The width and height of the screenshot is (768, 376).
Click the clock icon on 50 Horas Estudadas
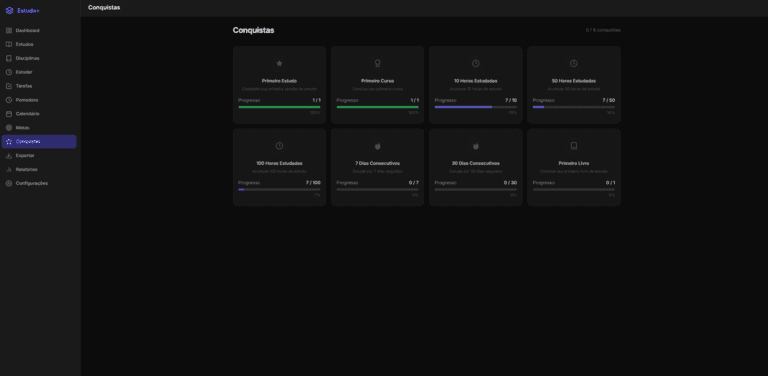[574, 63]
